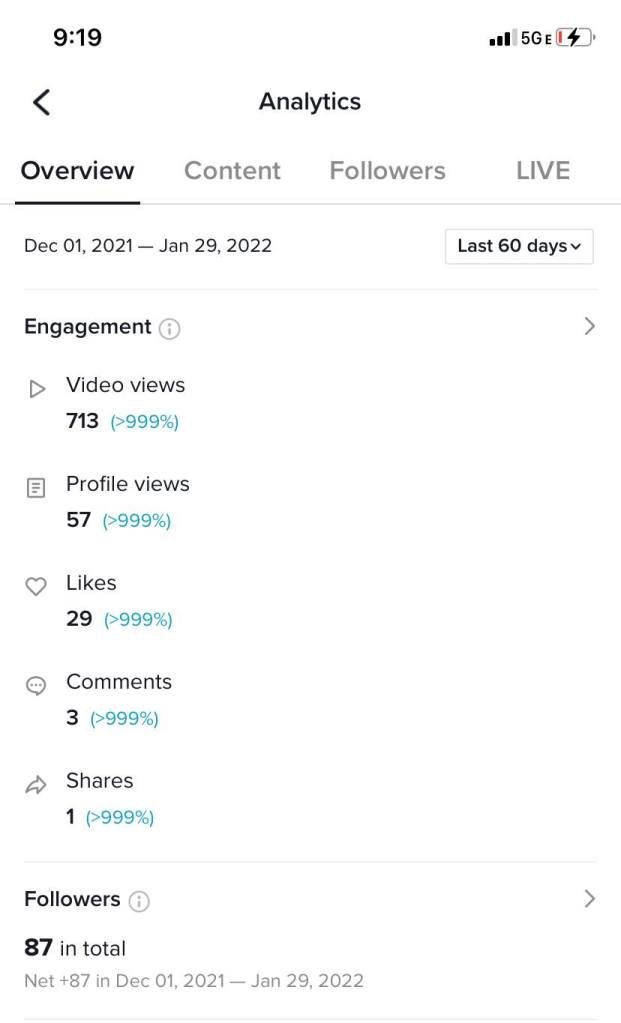Viewport: 621px width, 1023px height.
Task: Tap the Profile views count 57
Action: pyautogui.click(x=78, y=520)
